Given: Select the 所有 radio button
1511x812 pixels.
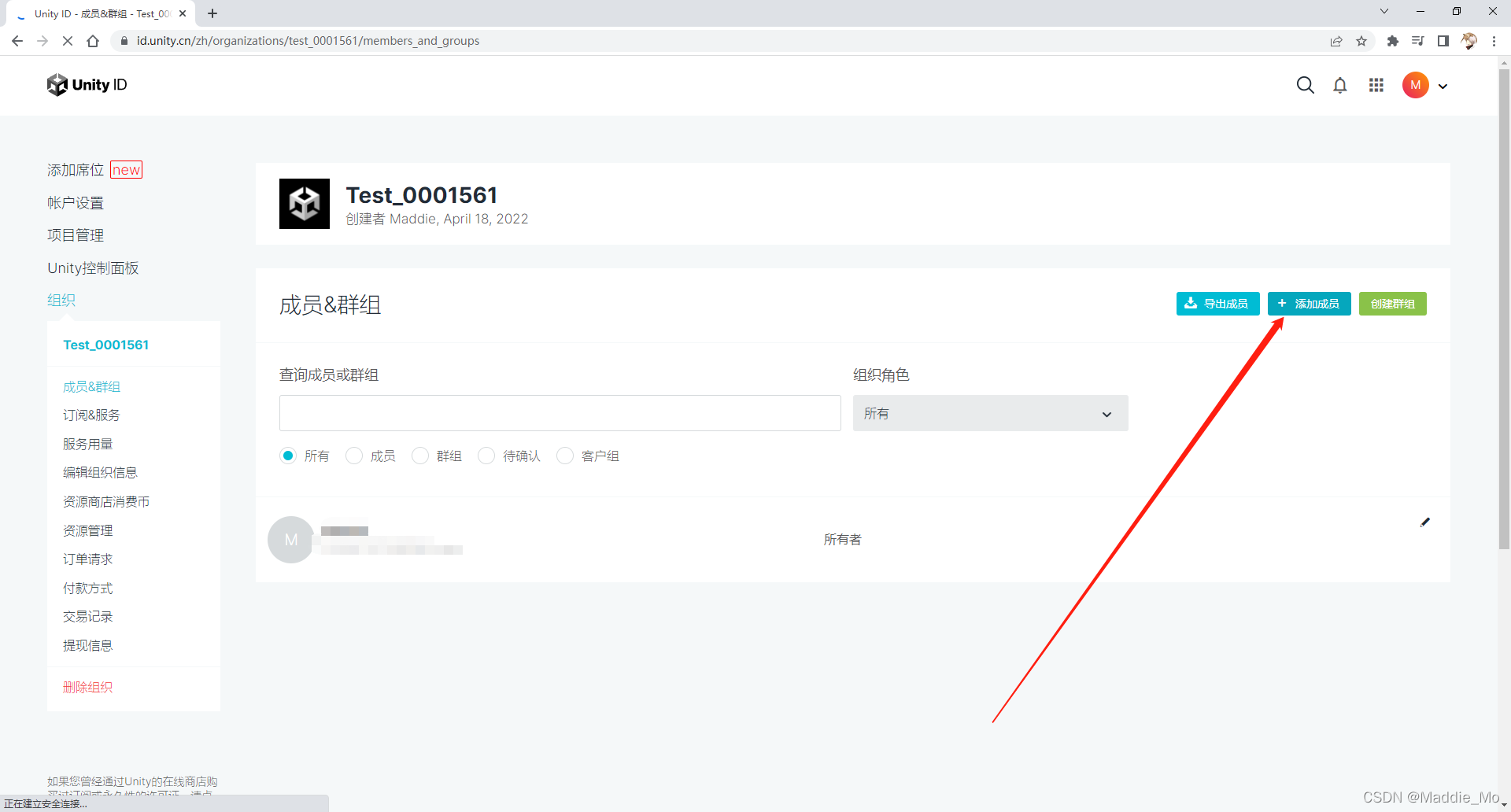Looking at the screenshot, I should (x=288, y=456).
